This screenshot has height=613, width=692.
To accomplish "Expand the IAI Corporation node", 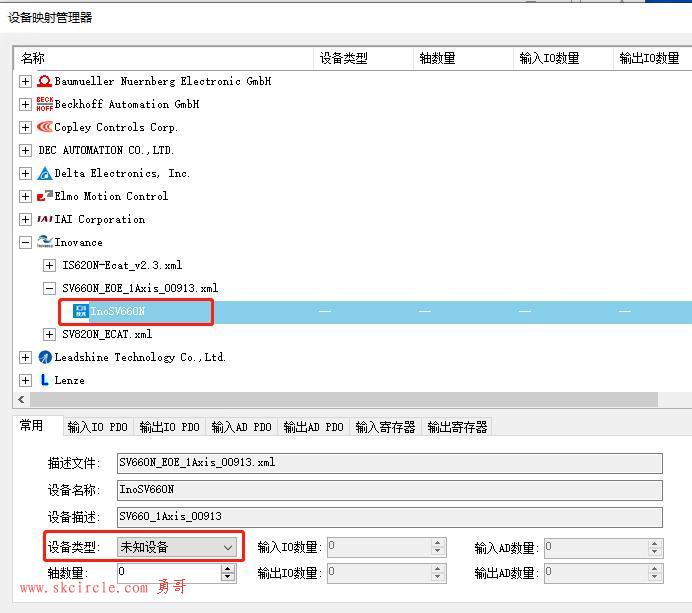I will pyautogui.click(x=25, y=219).
